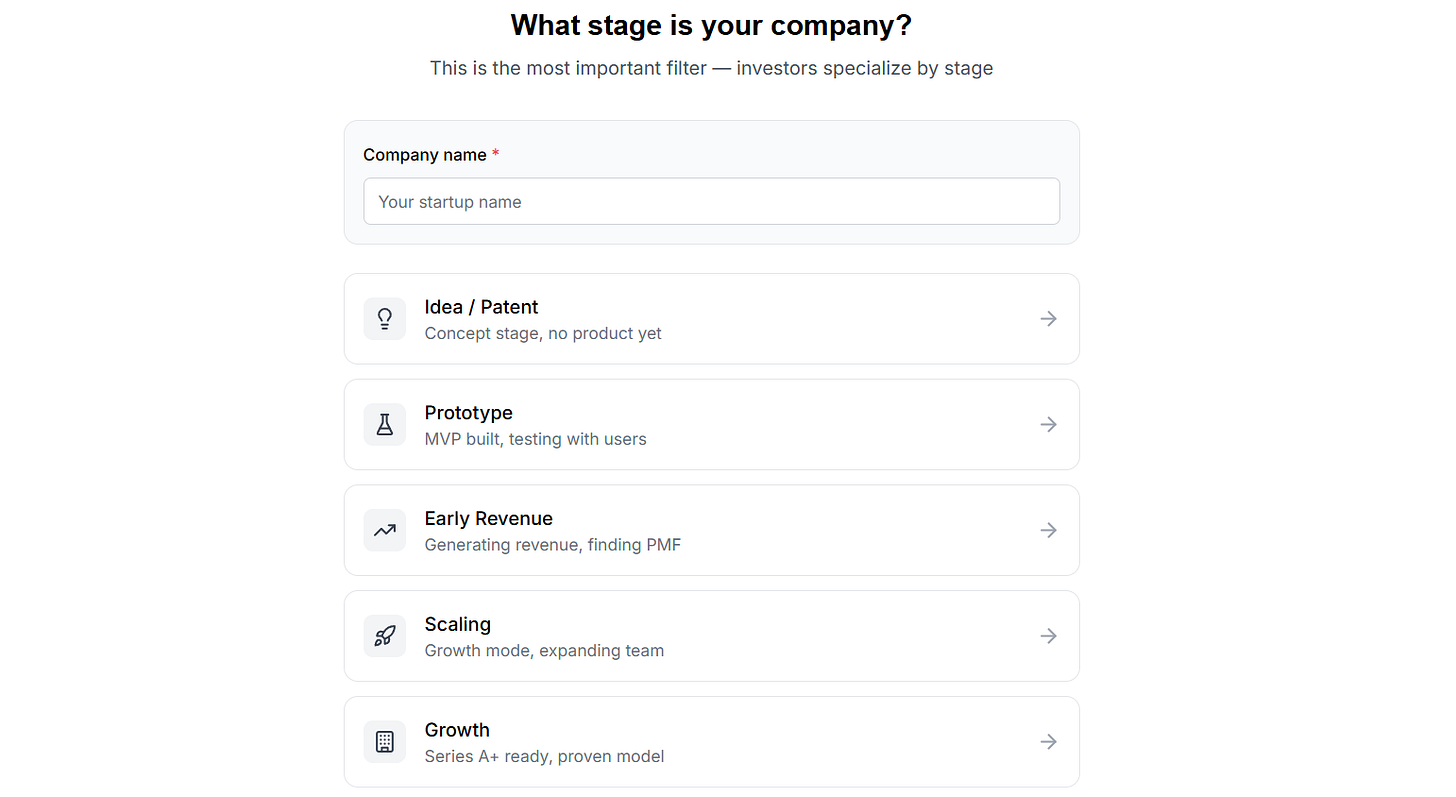Click 'Series A+ ready, proven model' text
Viewport: 1456px width, 797px height.
point(544,757)
